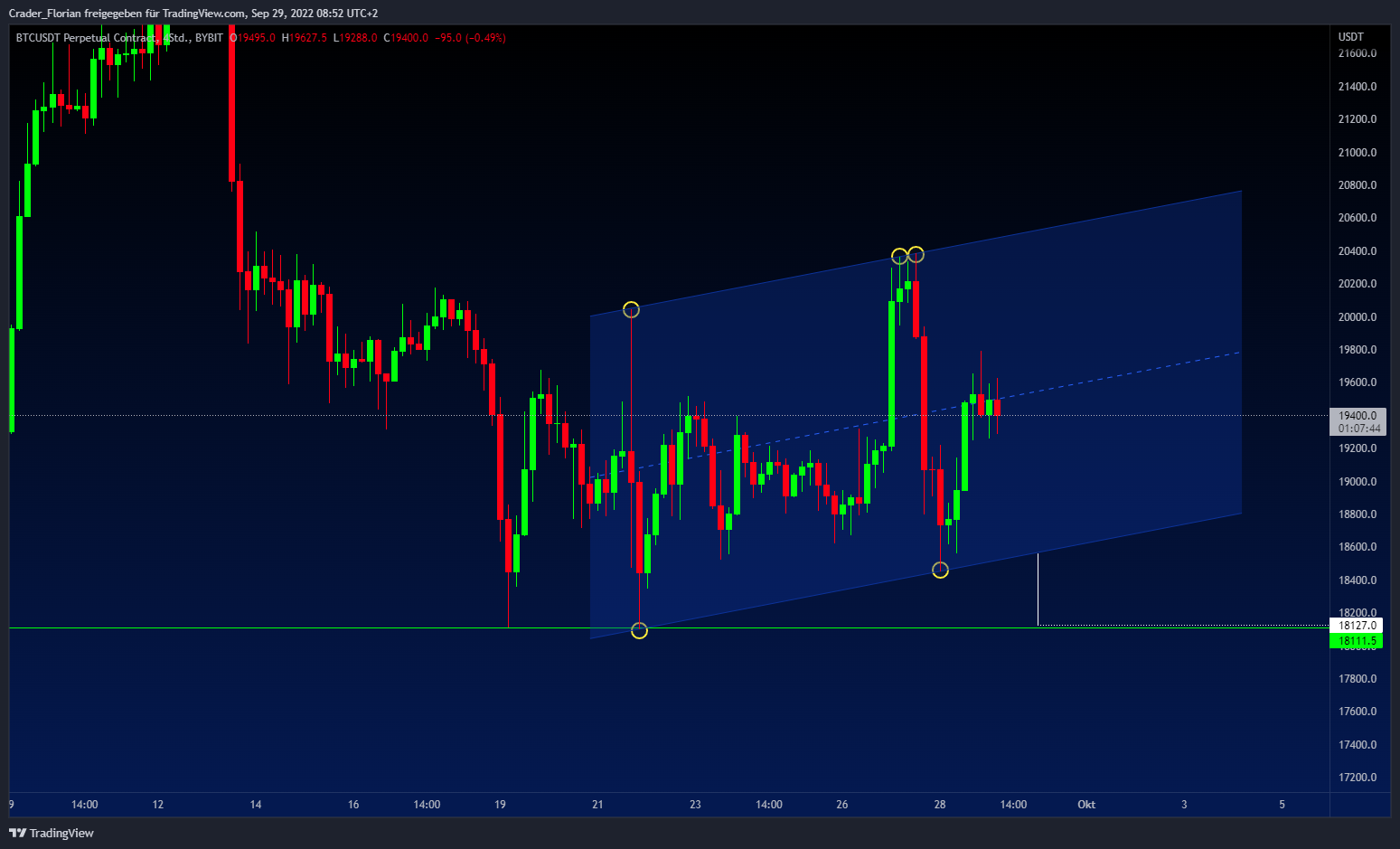Click the 17800.0 price axis label
Viewport: 1400px width, 849px height.
1358,679
